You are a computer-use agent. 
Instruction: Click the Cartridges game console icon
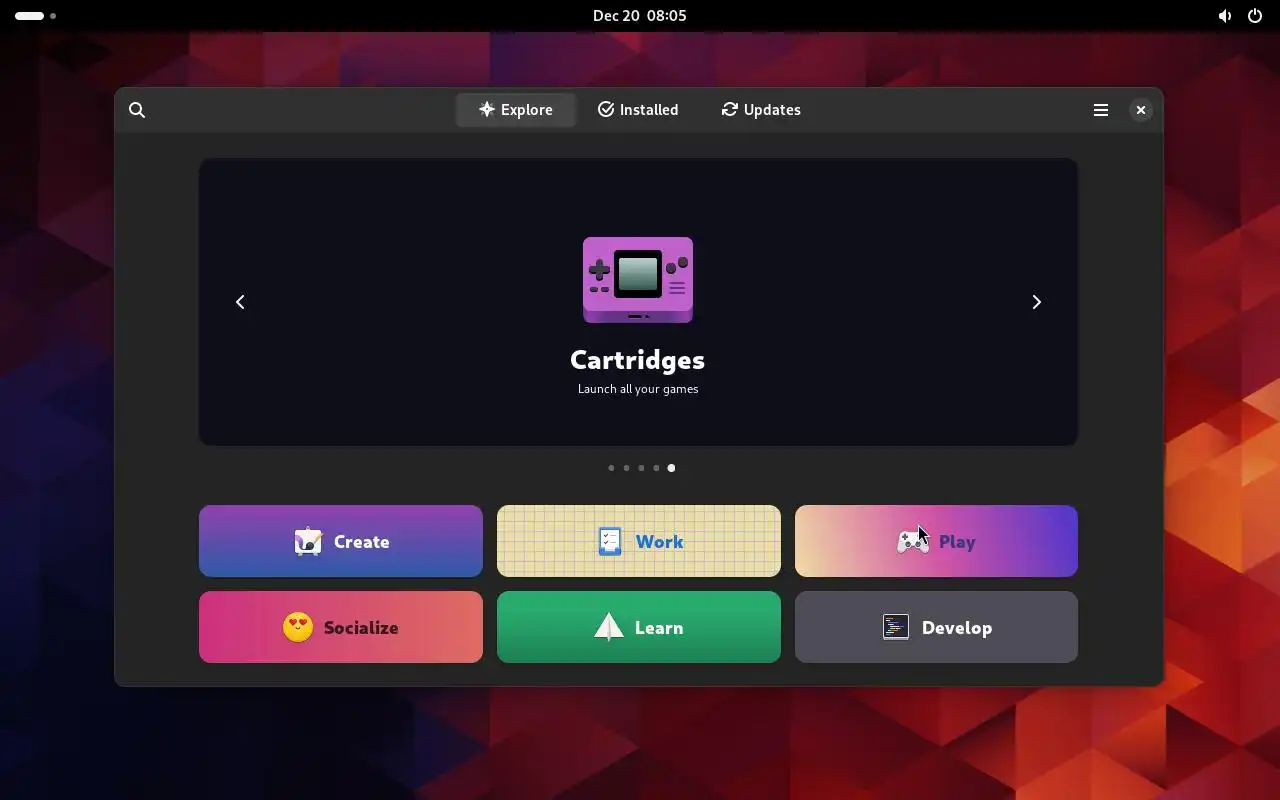(x=638, y=280)
